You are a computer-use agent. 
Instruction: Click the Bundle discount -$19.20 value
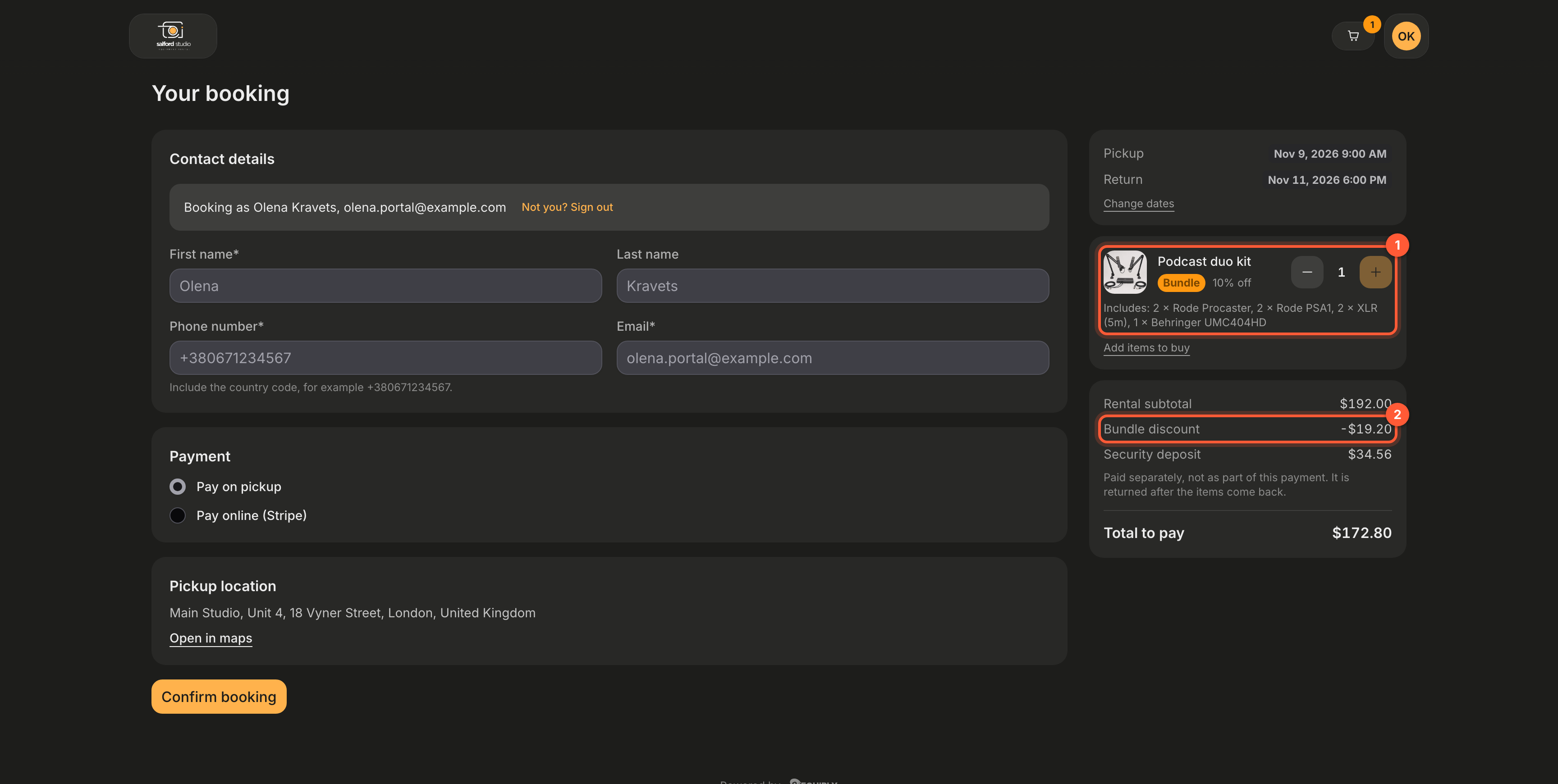coord(1366,429)
